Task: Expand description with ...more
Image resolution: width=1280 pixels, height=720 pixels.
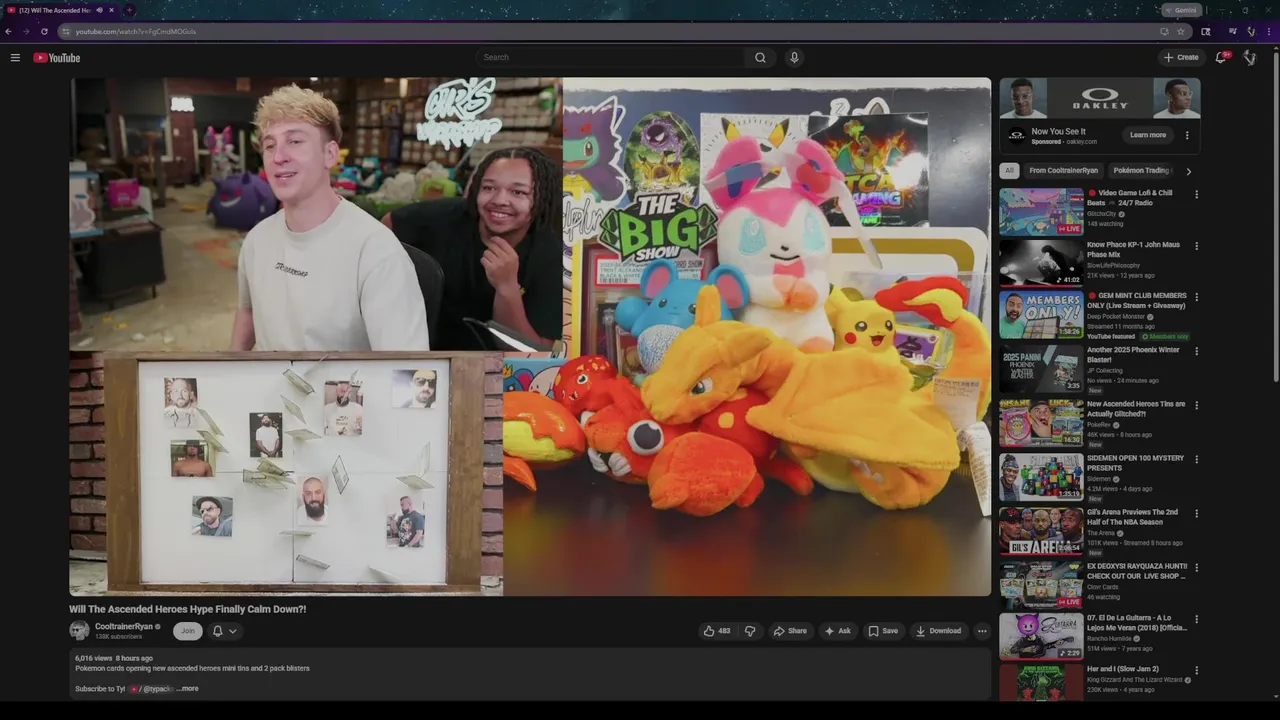Action: coord(187,689)
